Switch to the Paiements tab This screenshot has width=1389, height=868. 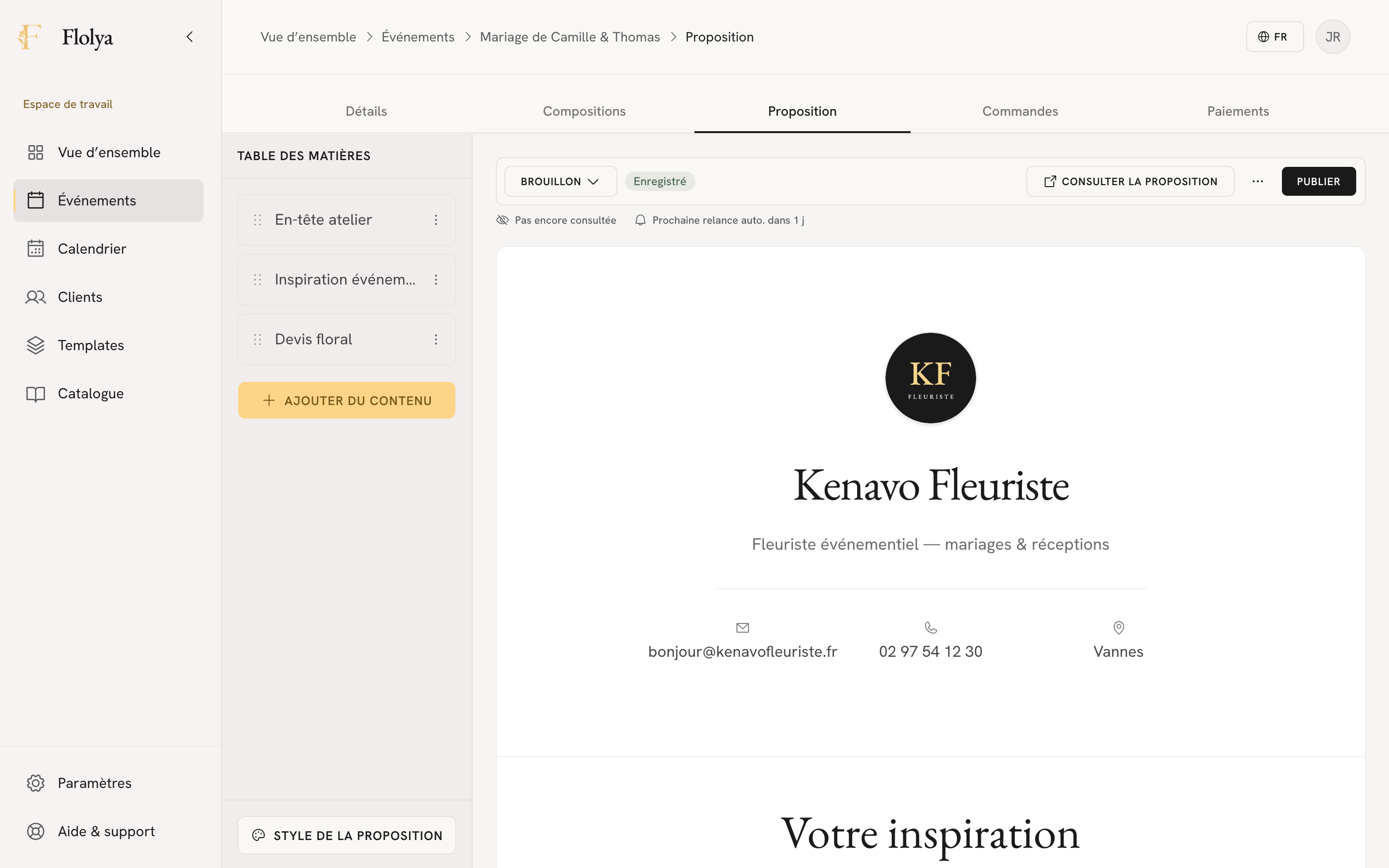click(x=1238, y=111)
